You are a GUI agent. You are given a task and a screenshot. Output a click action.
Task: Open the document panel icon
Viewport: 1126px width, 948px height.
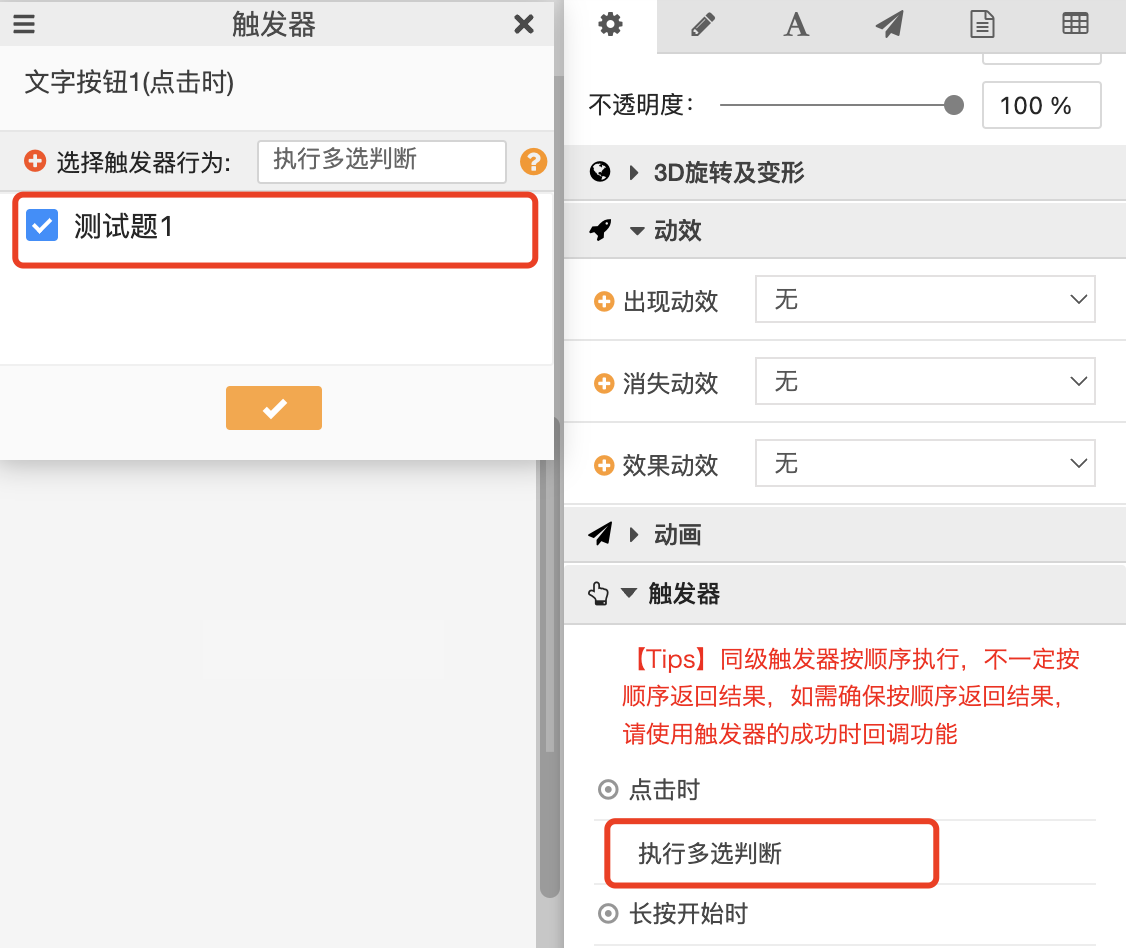[x=981, y=24]
